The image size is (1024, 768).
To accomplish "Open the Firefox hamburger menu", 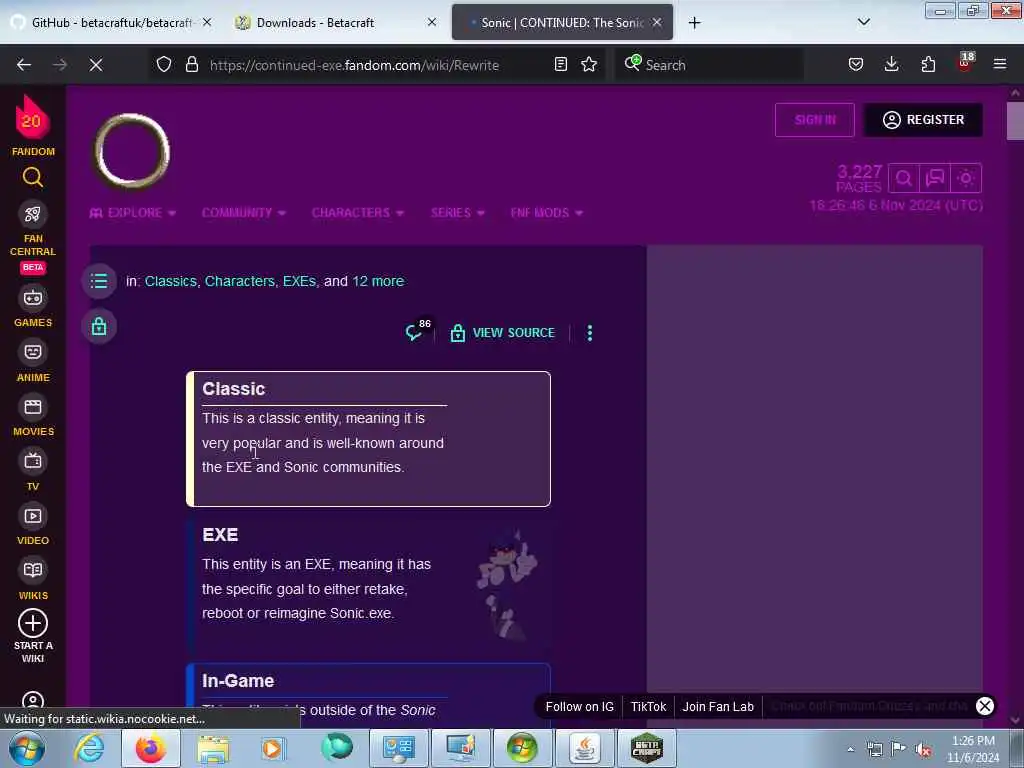I will point(1000,64).
